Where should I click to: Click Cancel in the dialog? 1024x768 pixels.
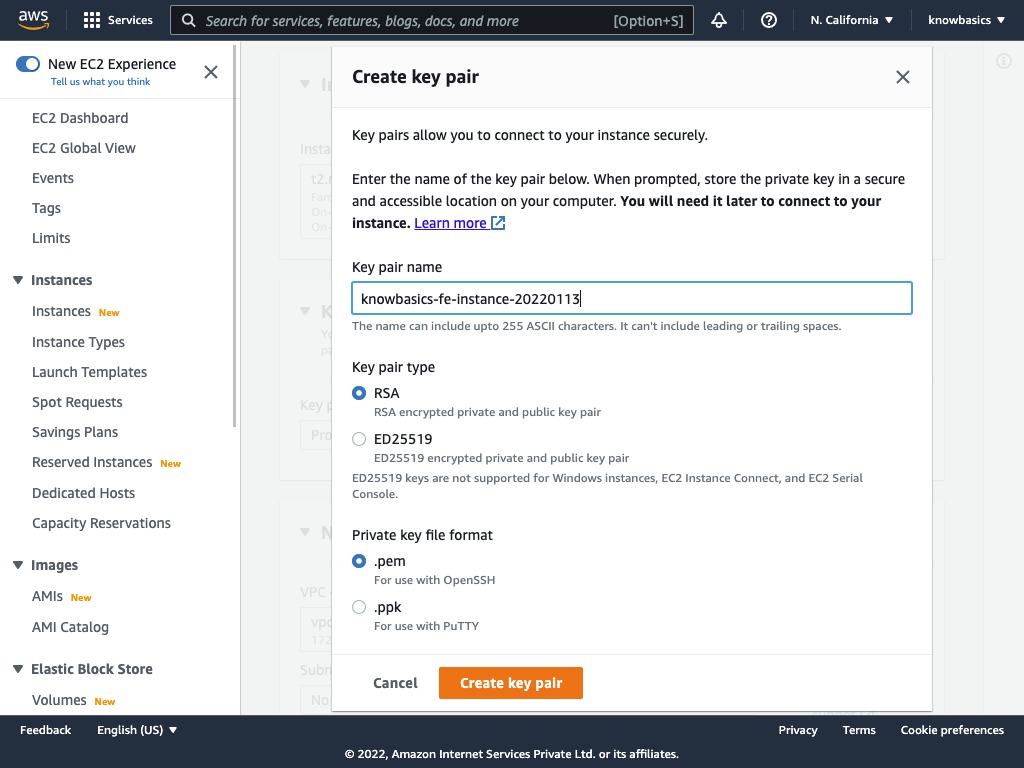coord(395,683)
